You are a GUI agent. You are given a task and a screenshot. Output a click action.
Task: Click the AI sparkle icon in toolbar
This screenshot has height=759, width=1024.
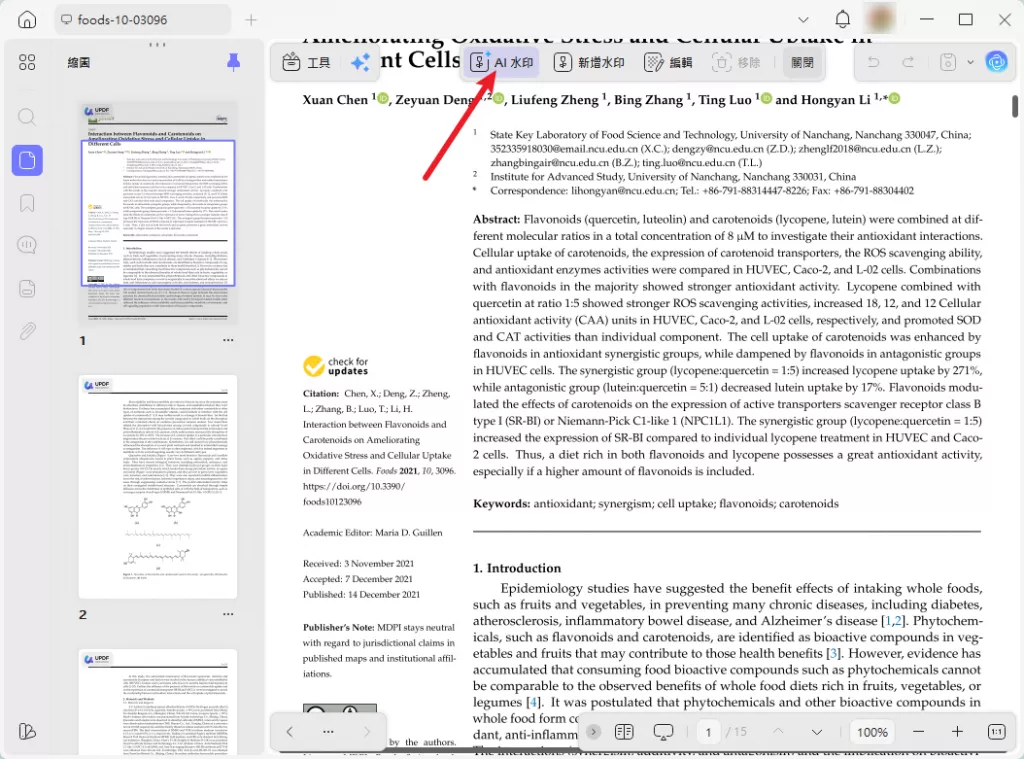pos(359,63)
